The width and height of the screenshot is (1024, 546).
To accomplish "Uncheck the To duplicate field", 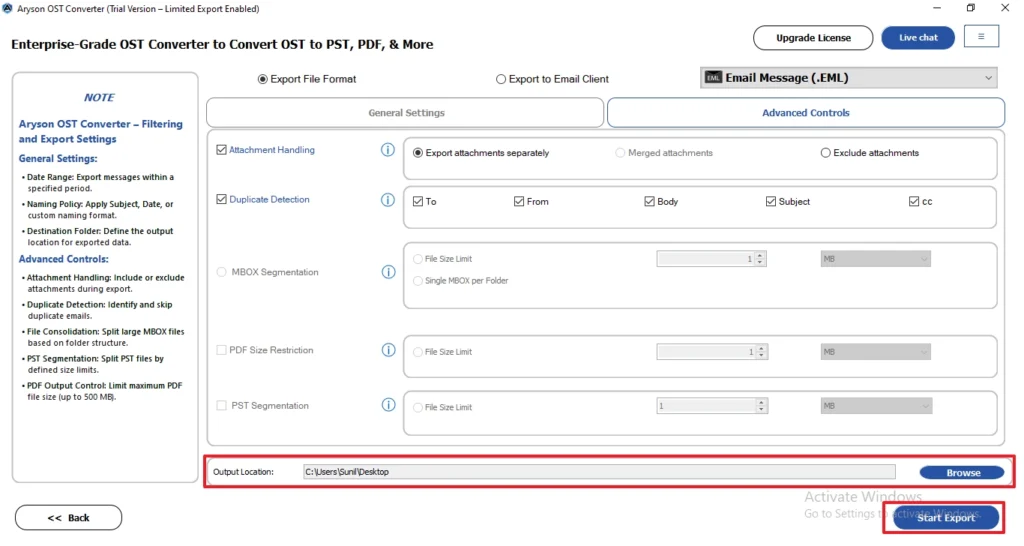I will tap(418, 202).
